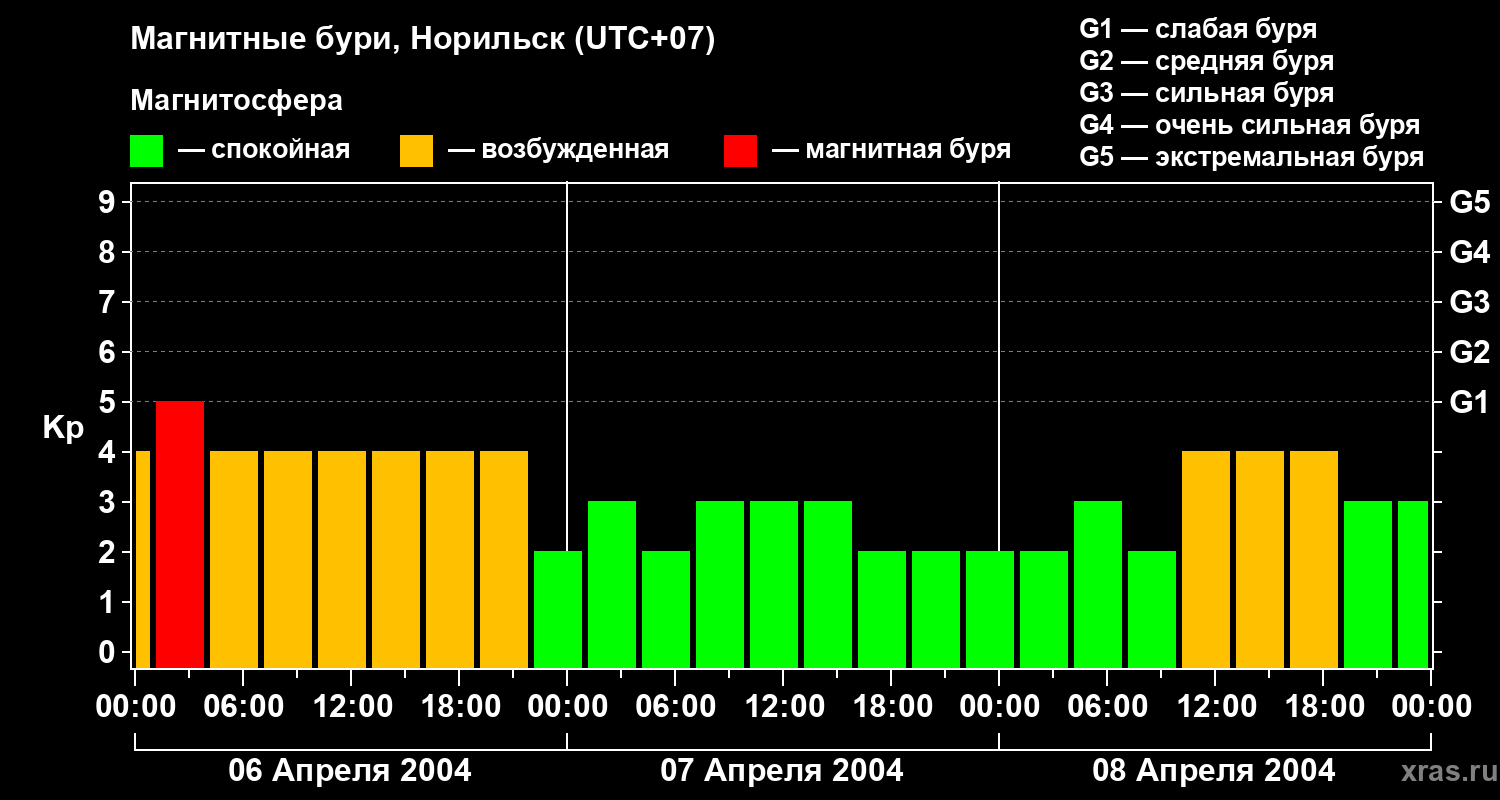This screenshot has width=1500, height=800.
Task: Click 'G2 — средняя буря' description
Action: point(1207,61)
